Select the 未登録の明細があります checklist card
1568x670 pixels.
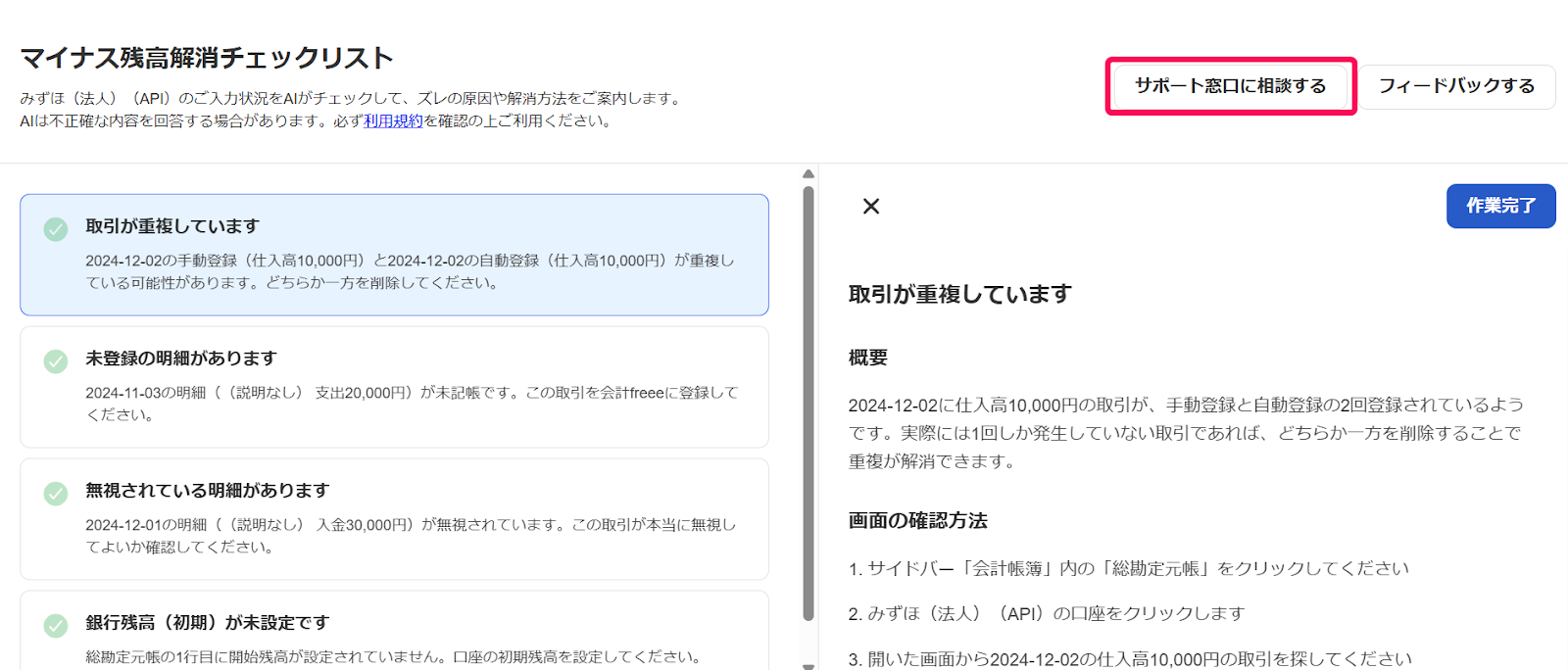[x=394, y=387]
